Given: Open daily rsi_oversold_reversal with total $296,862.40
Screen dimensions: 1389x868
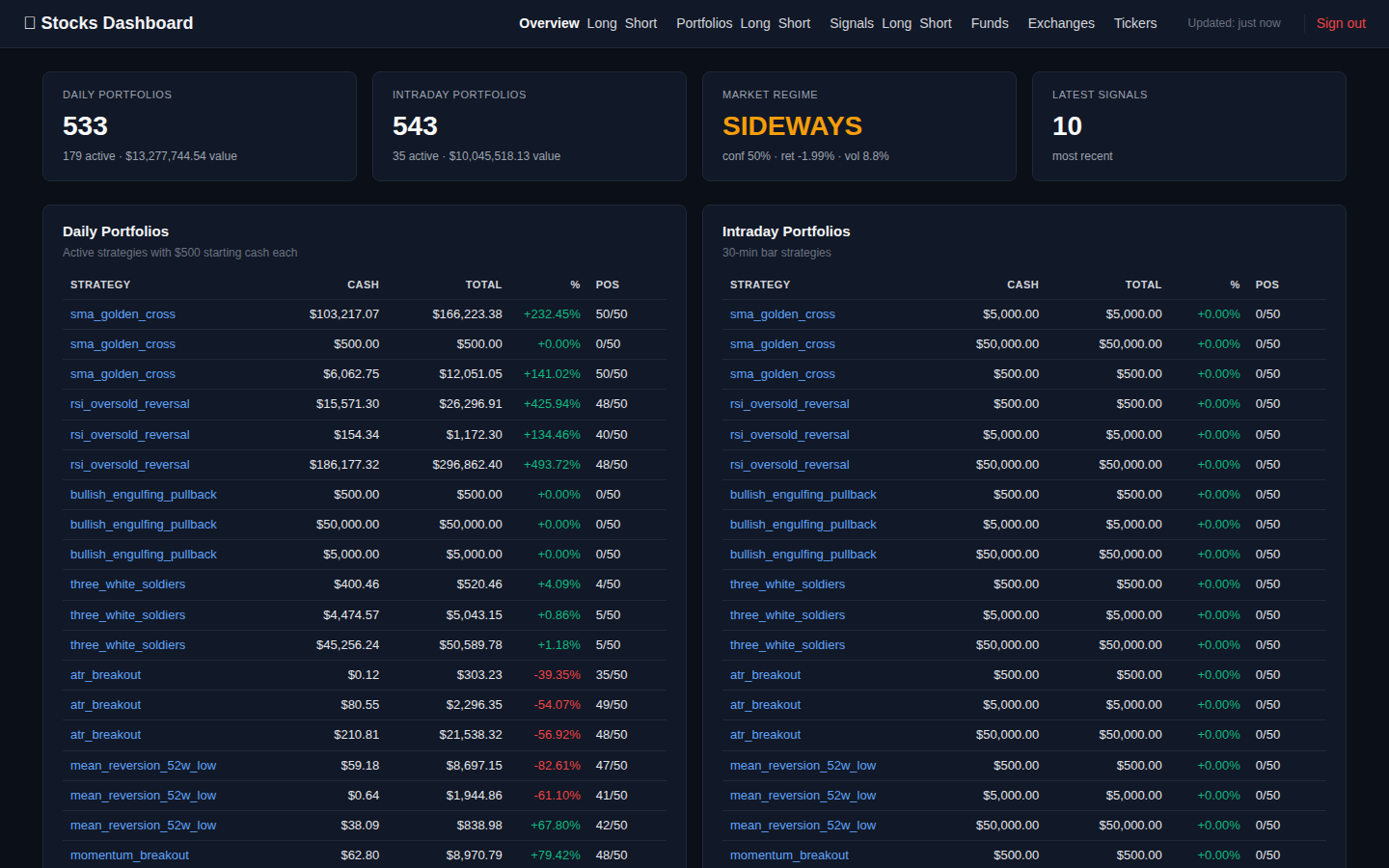Looking at the screenshot, I should pyautogui.click(x=130, y=465).
